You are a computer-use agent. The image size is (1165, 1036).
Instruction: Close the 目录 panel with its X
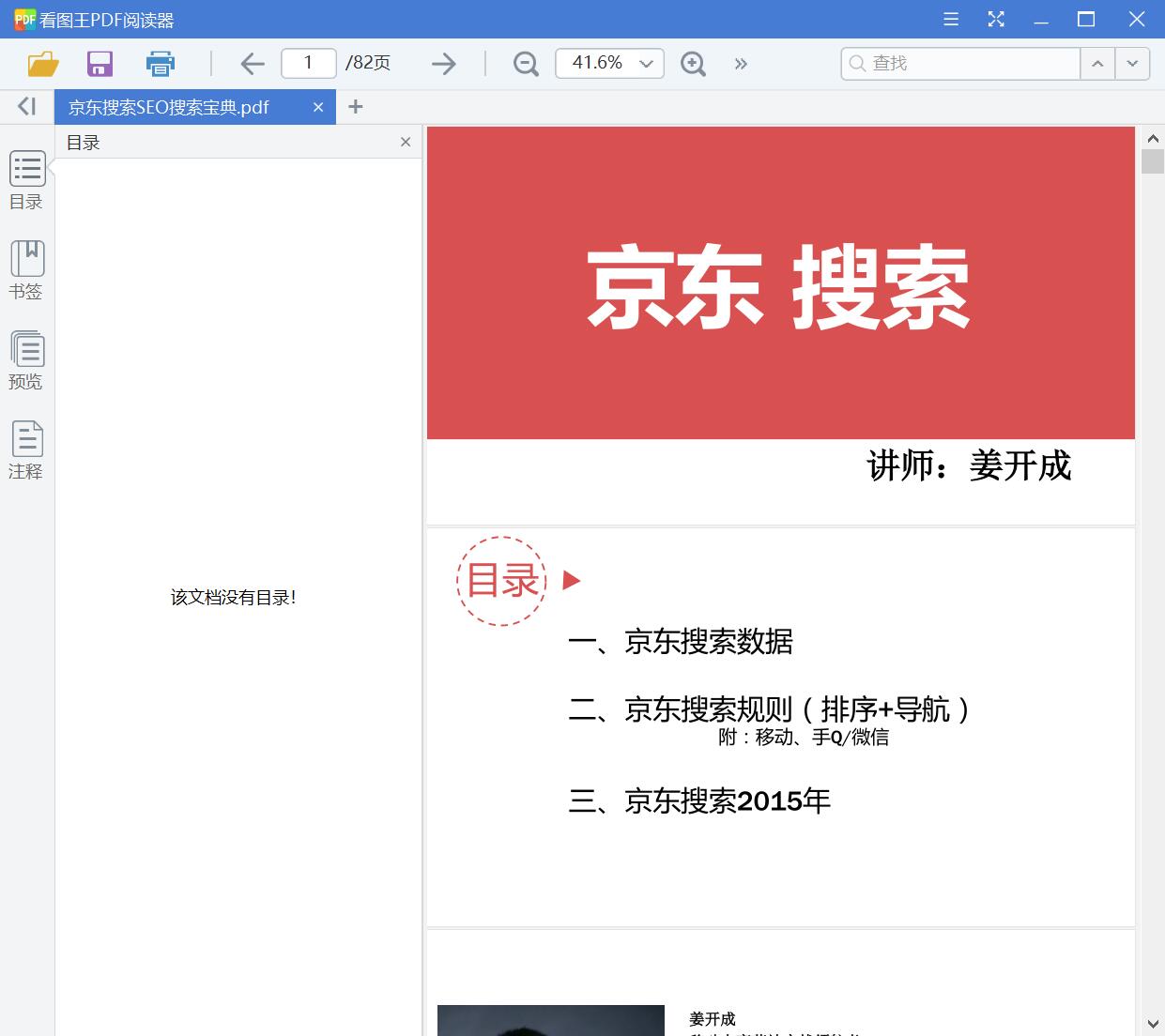(x=405, y=142)
